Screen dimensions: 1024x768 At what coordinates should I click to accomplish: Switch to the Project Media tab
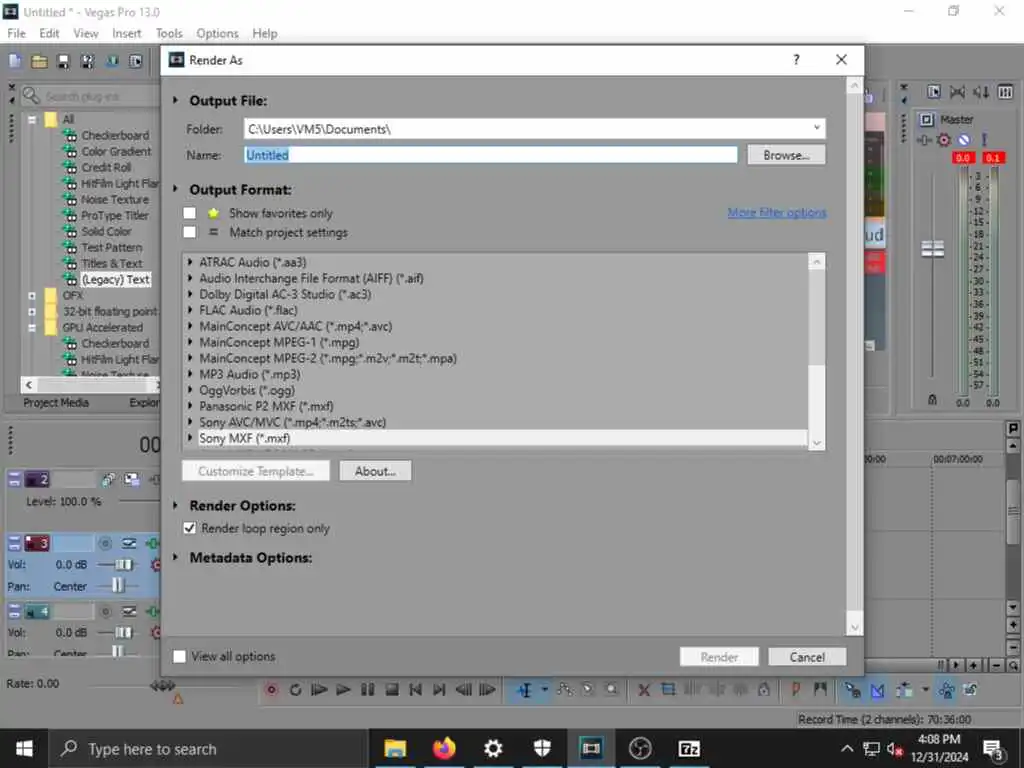[x=56, y=402]
